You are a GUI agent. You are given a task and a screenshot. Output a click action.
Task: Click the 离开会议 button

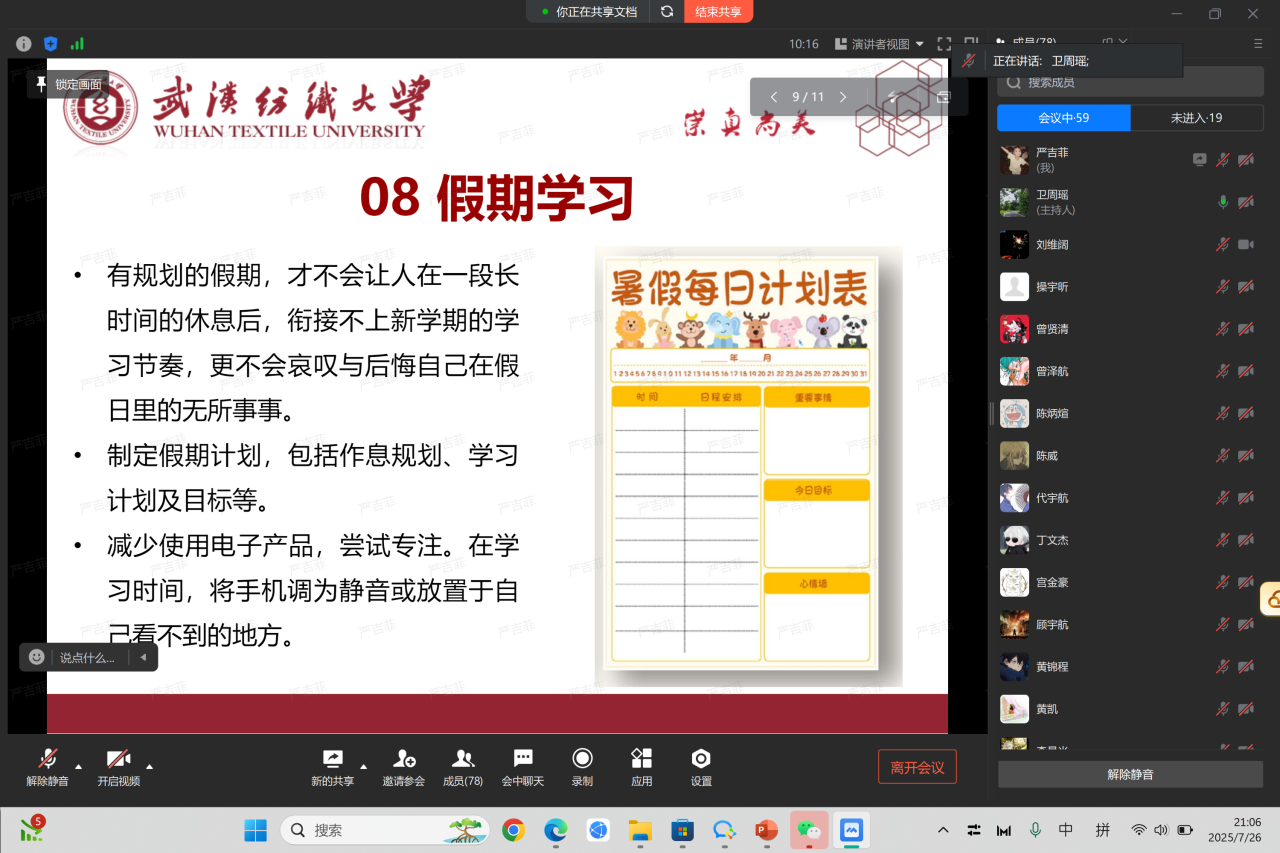tap(917, 767)
